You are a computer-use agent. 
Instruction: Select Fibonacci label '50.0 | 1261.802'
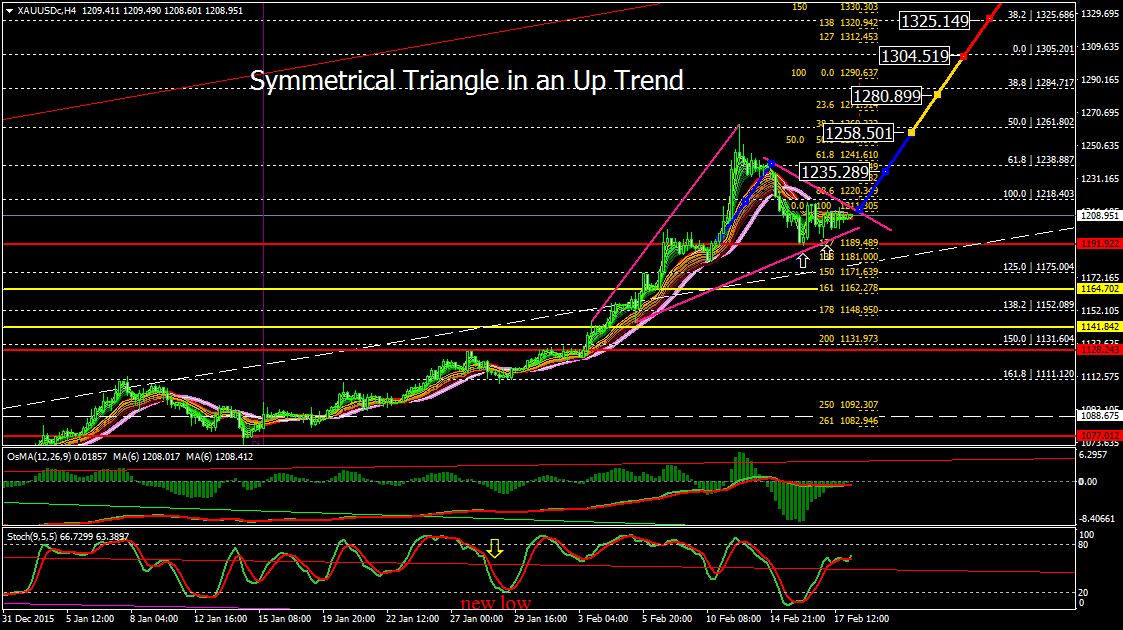tap(1041, 122)
